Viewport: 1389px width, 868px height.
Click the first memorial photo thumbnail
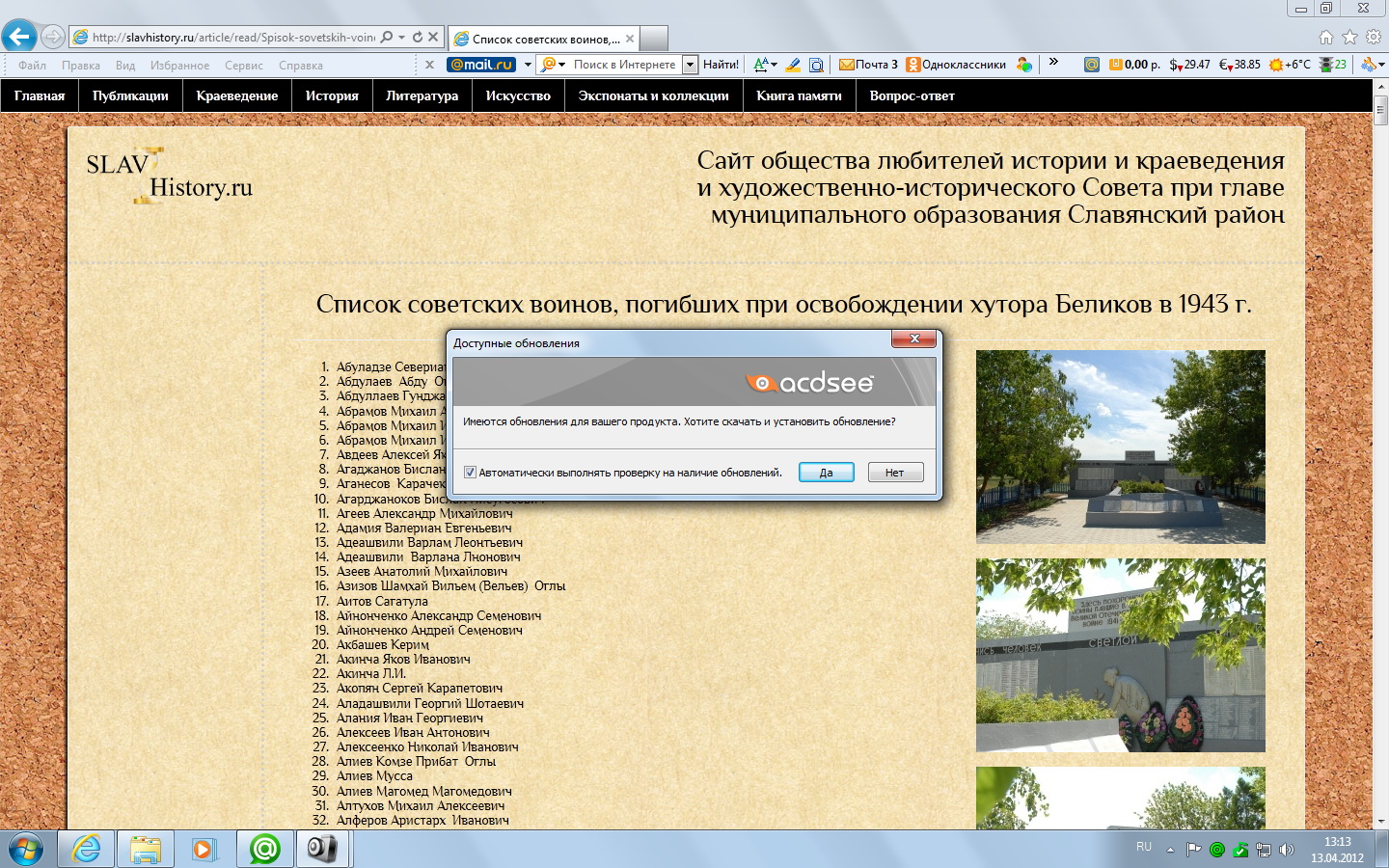pyautogui.click(x=1120, y=447)
